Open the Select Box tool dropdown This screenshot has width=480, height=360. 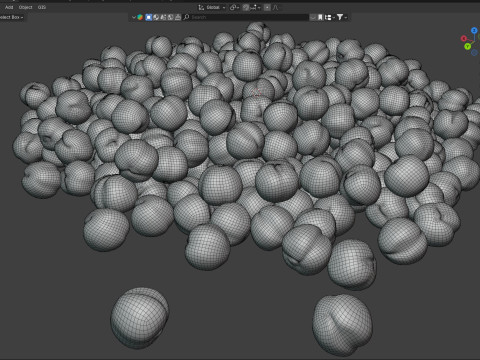click(12, 17)
